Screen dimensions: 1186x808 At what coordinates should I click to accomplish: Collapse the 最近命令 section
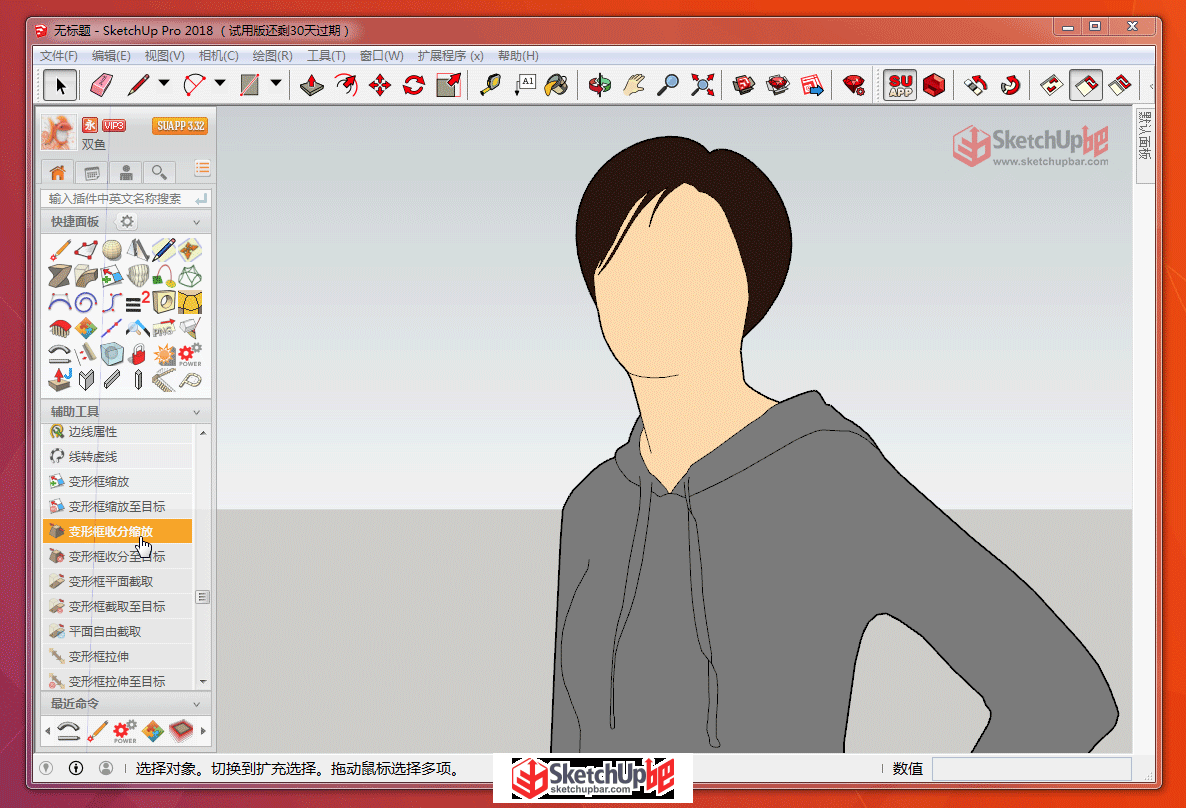[197, 704]
